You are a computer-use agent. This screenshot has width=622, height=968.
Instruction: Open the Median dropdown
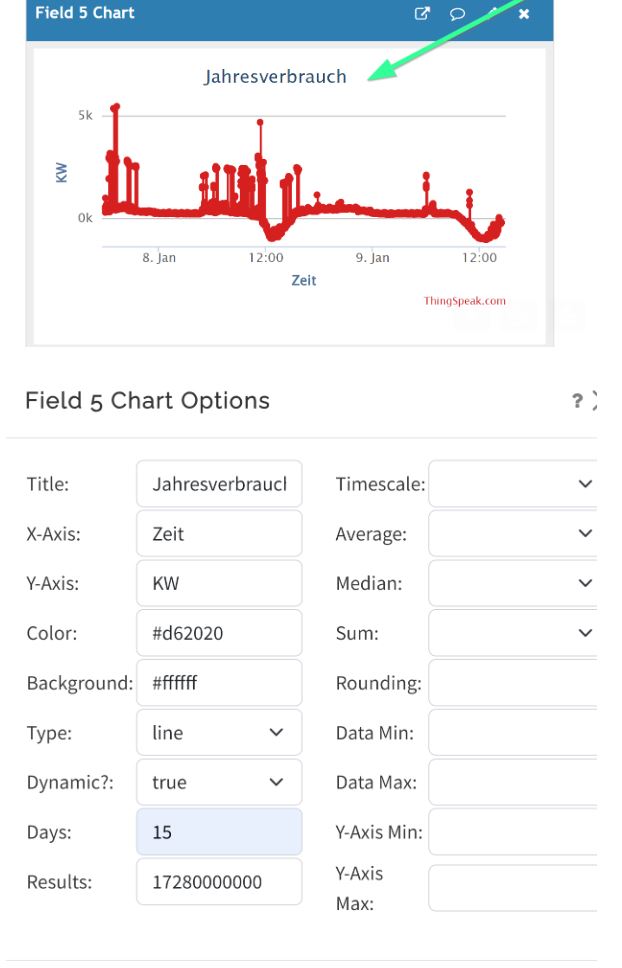(512, 583)
